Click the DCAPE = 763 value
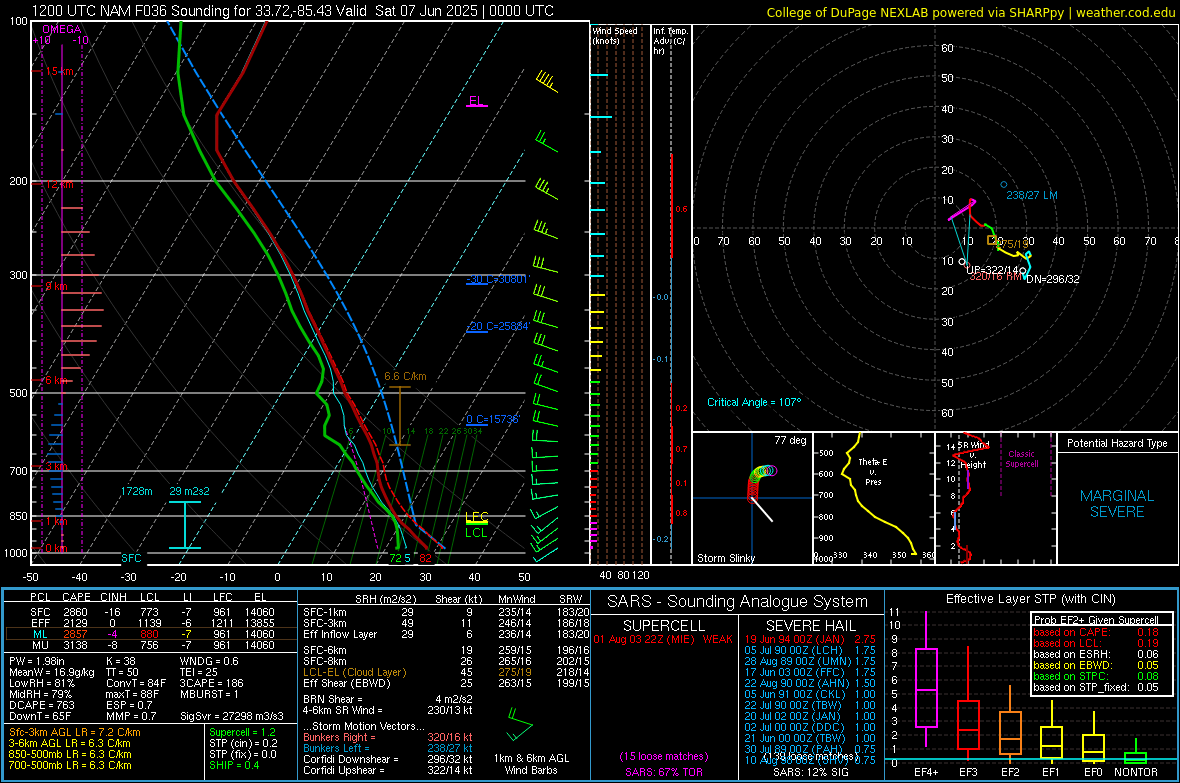The width and height of the screenshot is (1180, 783). click(x=41, y=705)
